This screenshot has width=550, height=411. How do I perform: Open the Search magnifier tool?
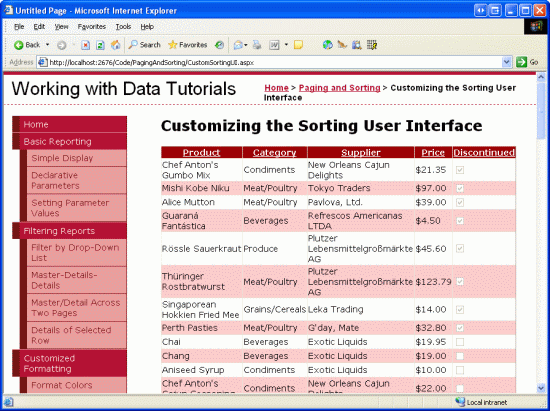coord(133,45)
